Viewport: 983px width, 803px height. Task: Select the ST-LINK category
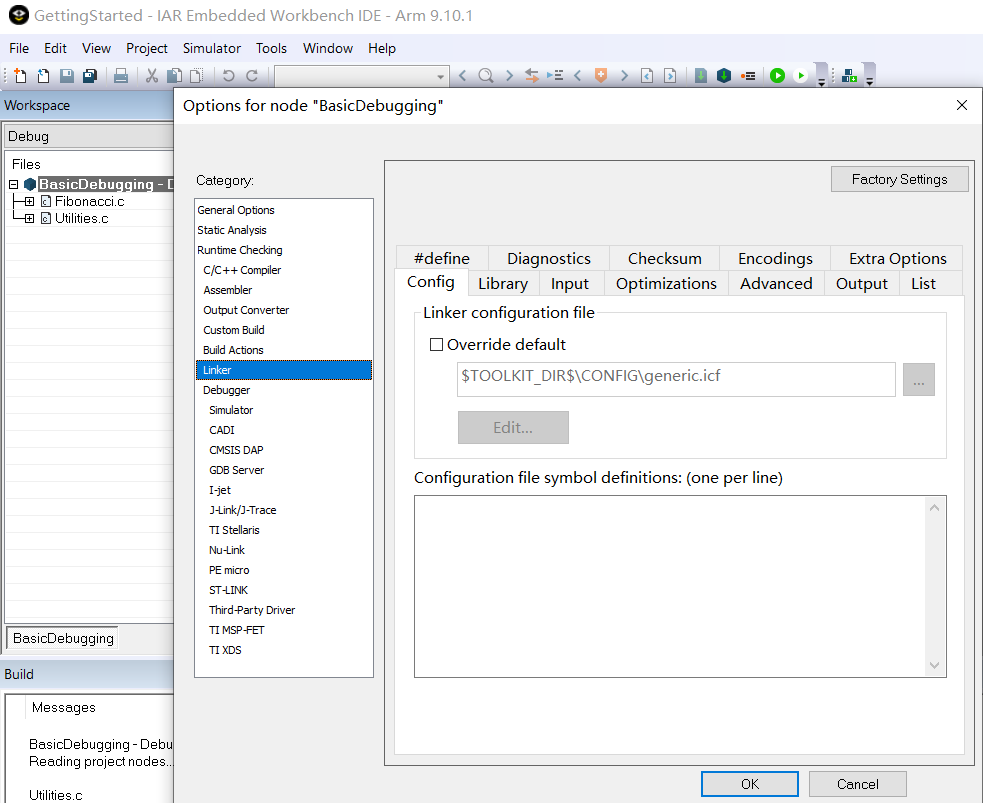(x=228, y=590)
